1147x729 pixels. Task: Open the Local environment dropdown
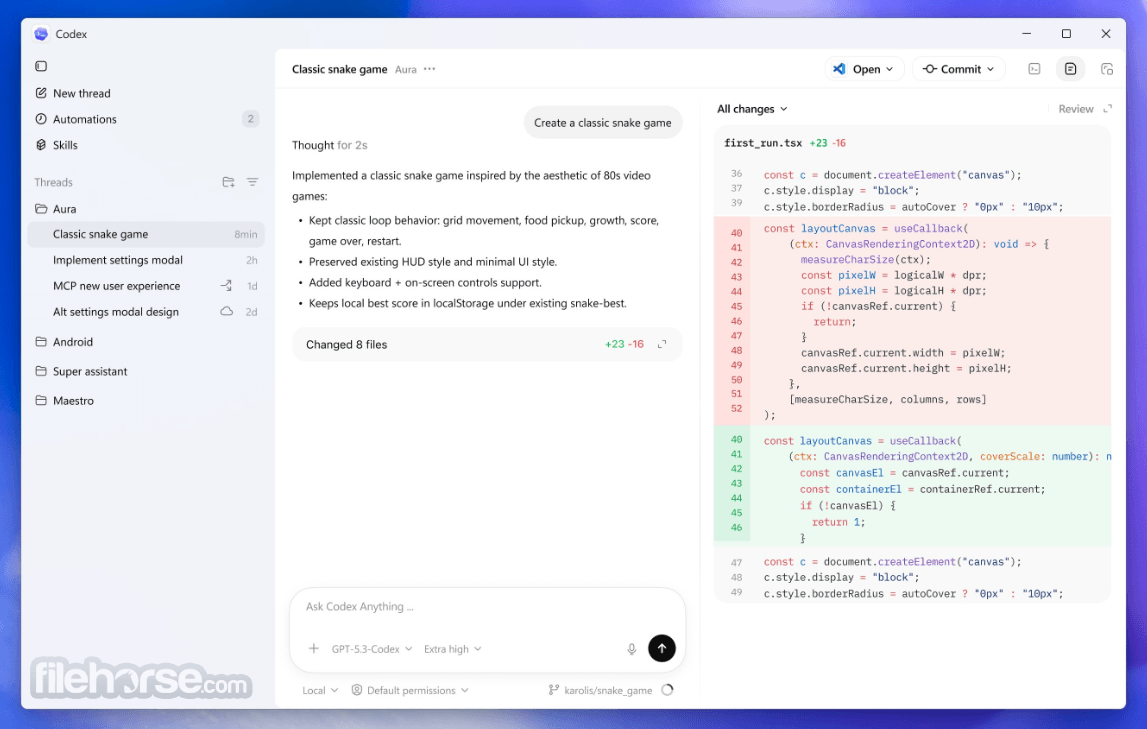coord(320,690)
